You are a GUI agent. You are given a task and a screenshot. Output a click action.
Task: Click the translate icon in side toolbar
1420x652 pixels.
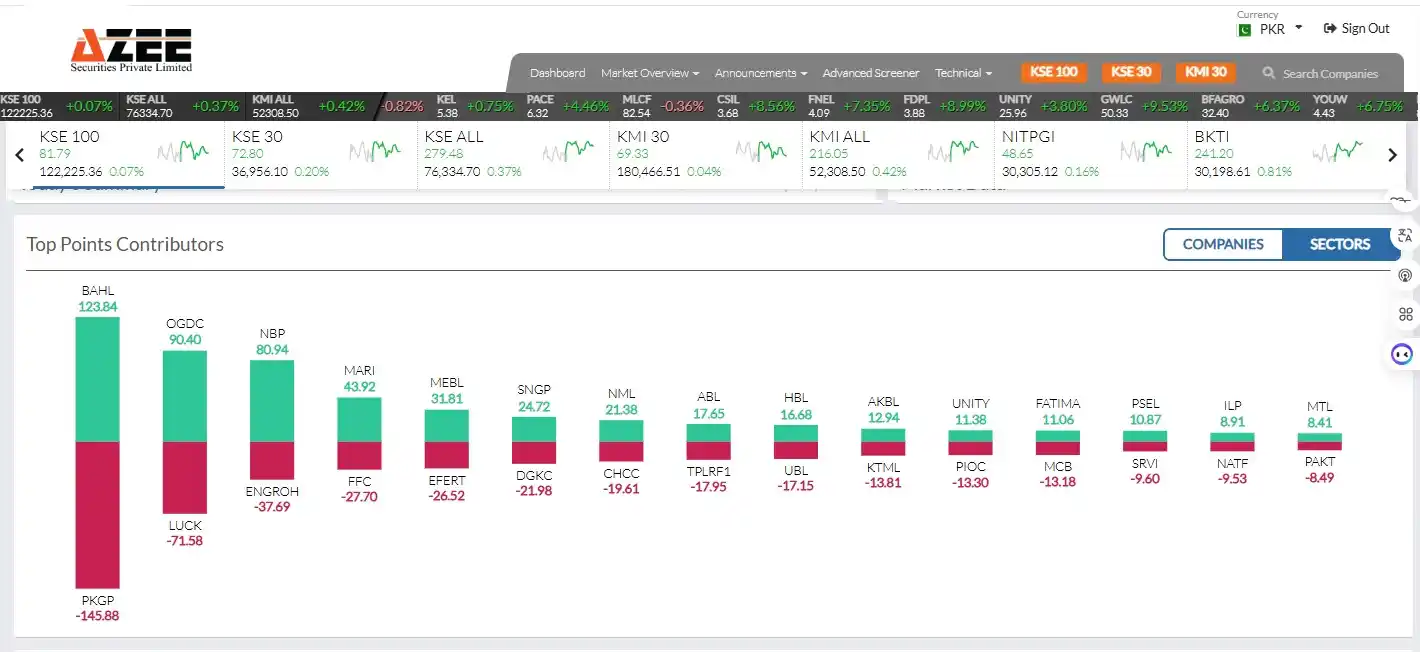(x=1405, y=236)
